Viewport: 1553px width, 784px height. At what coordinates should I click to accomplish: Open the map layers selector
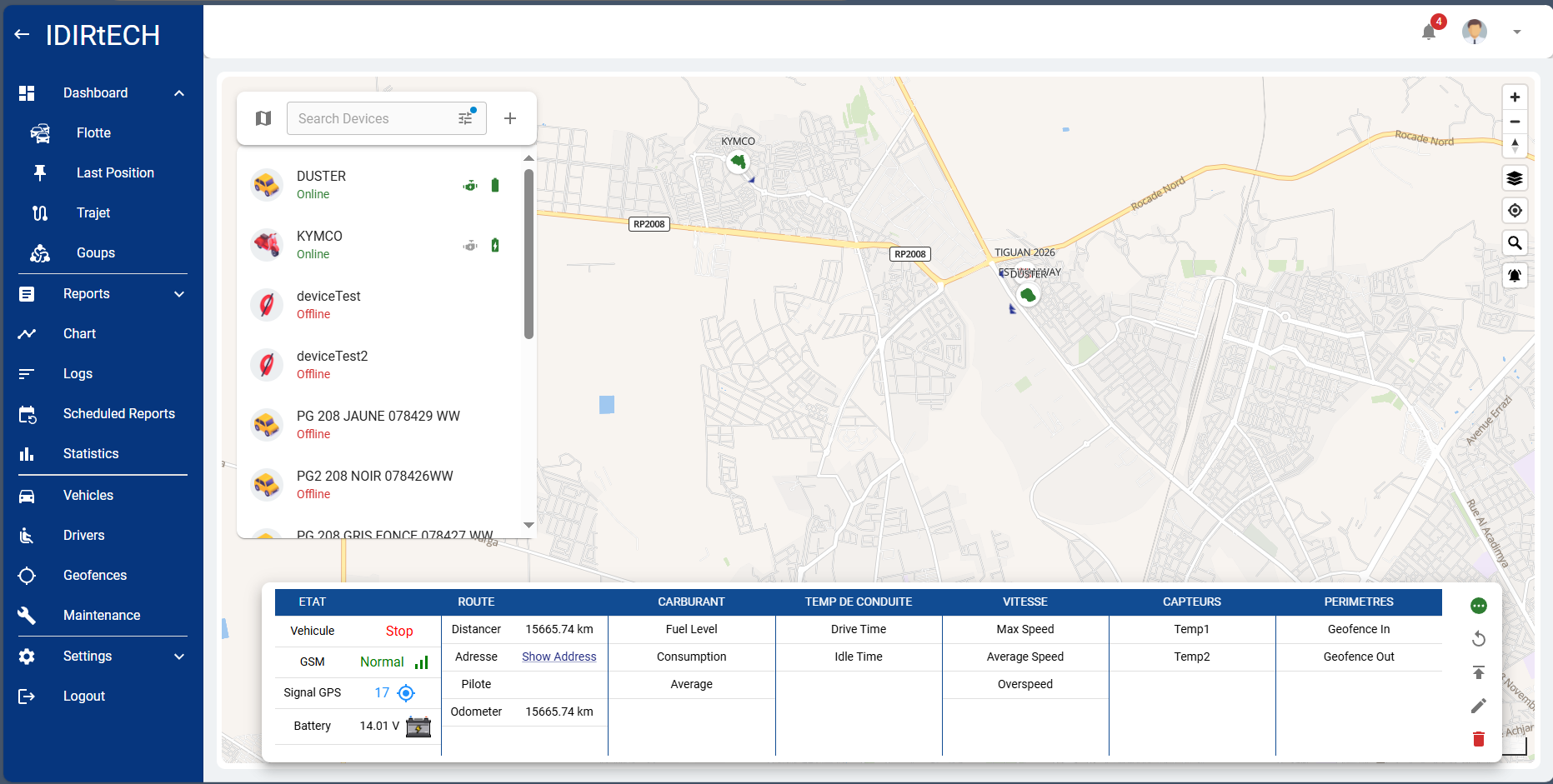tap(1515, 177)
